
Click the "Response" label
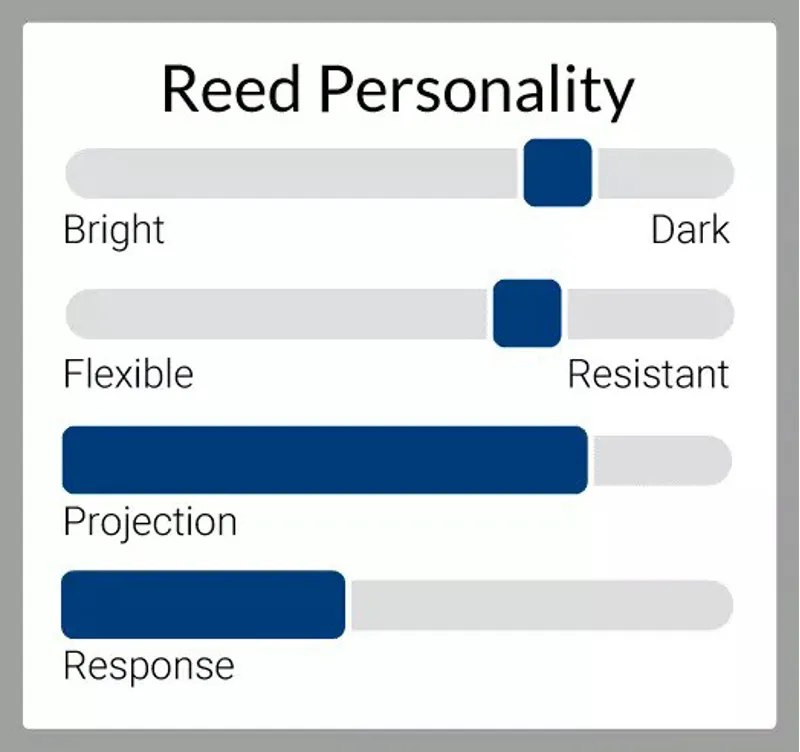tap(148, 665)
